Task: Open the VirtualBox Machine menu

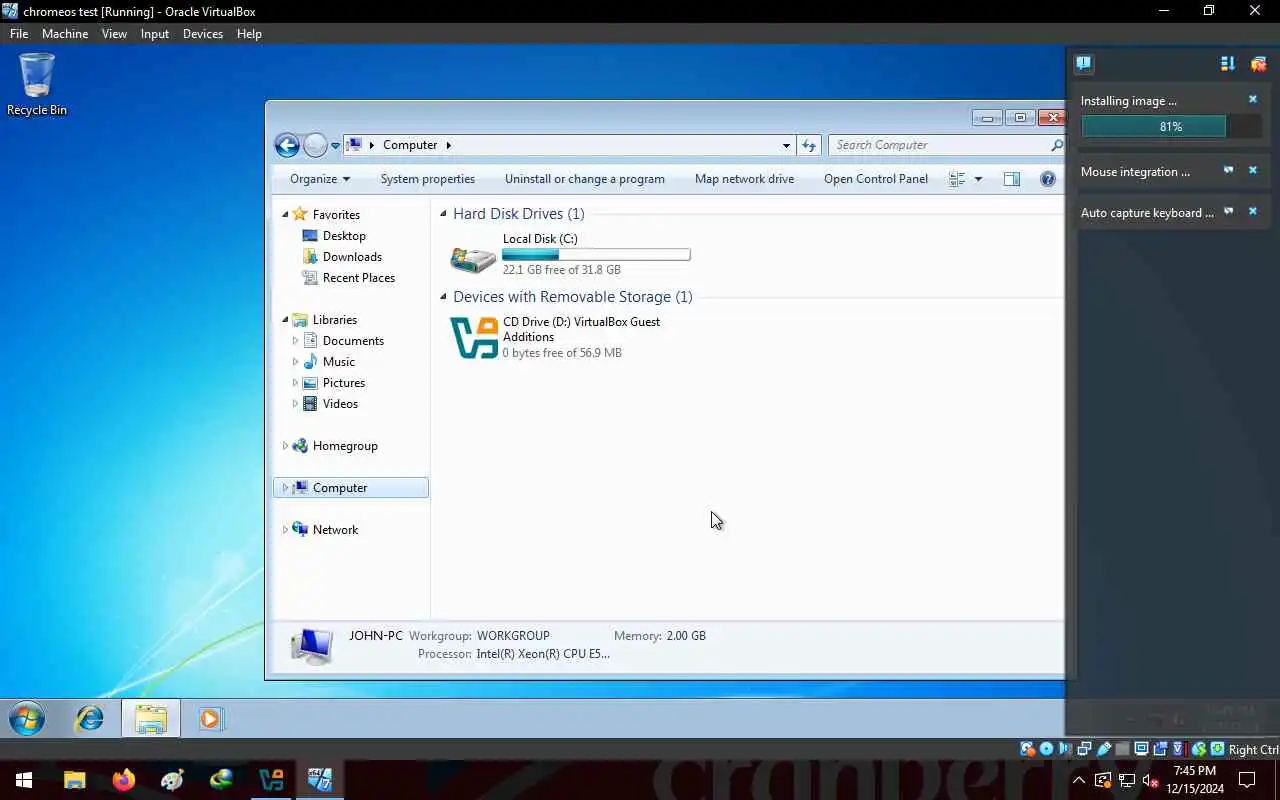Action: click(65, 33)
